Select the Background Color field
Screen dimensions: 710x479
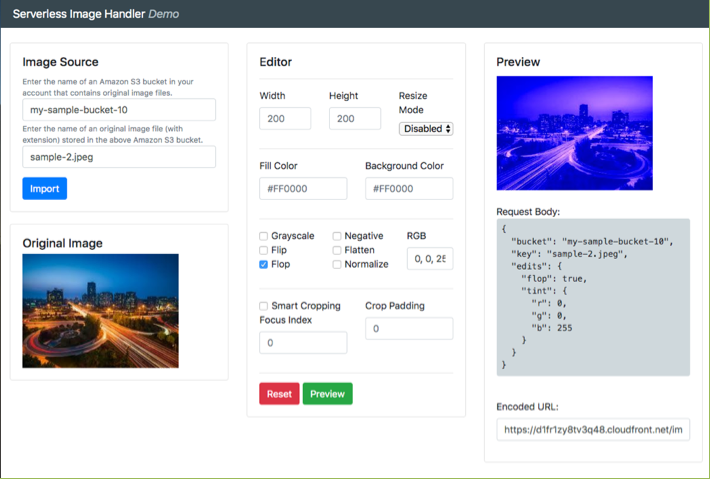[x=408, y=189]
